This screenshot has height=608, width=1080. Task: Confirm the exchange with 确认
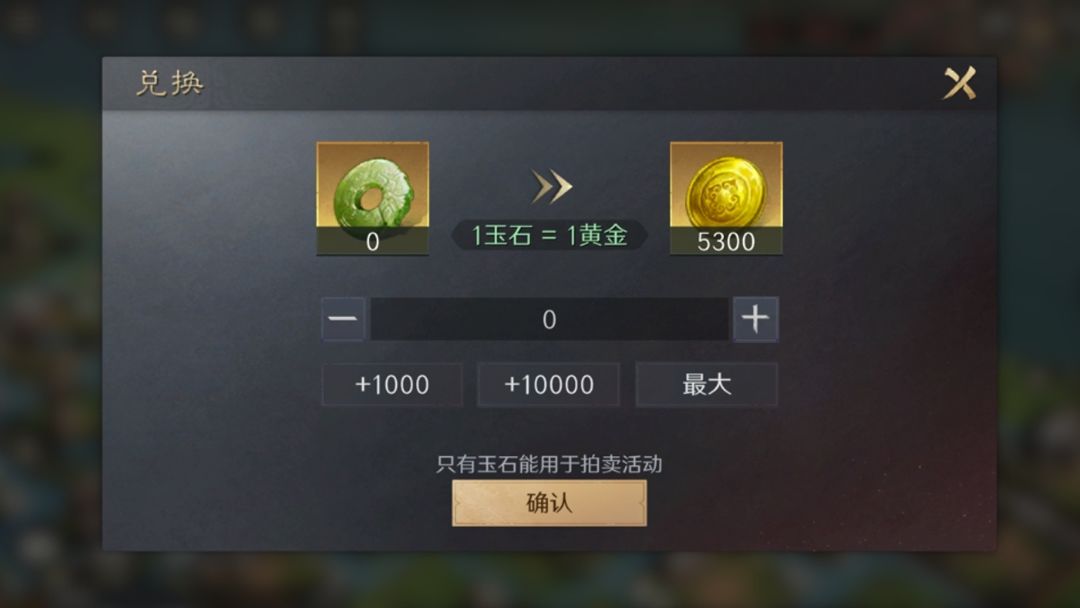tap(549, 503)
